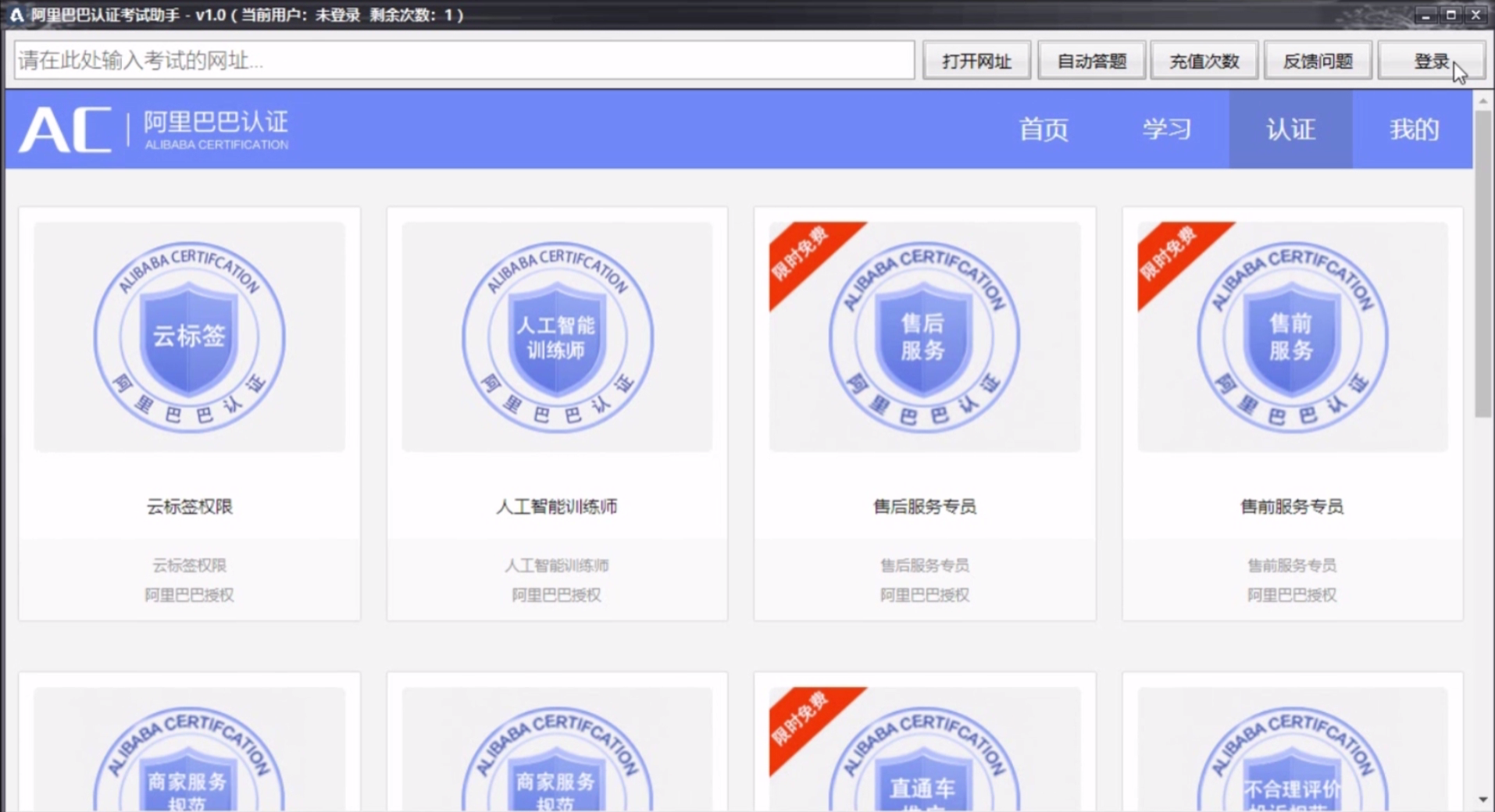1495x812 pixels.
Task: Select the 认证 tab
Action: pyautogui.click(x=1290, y=129)
